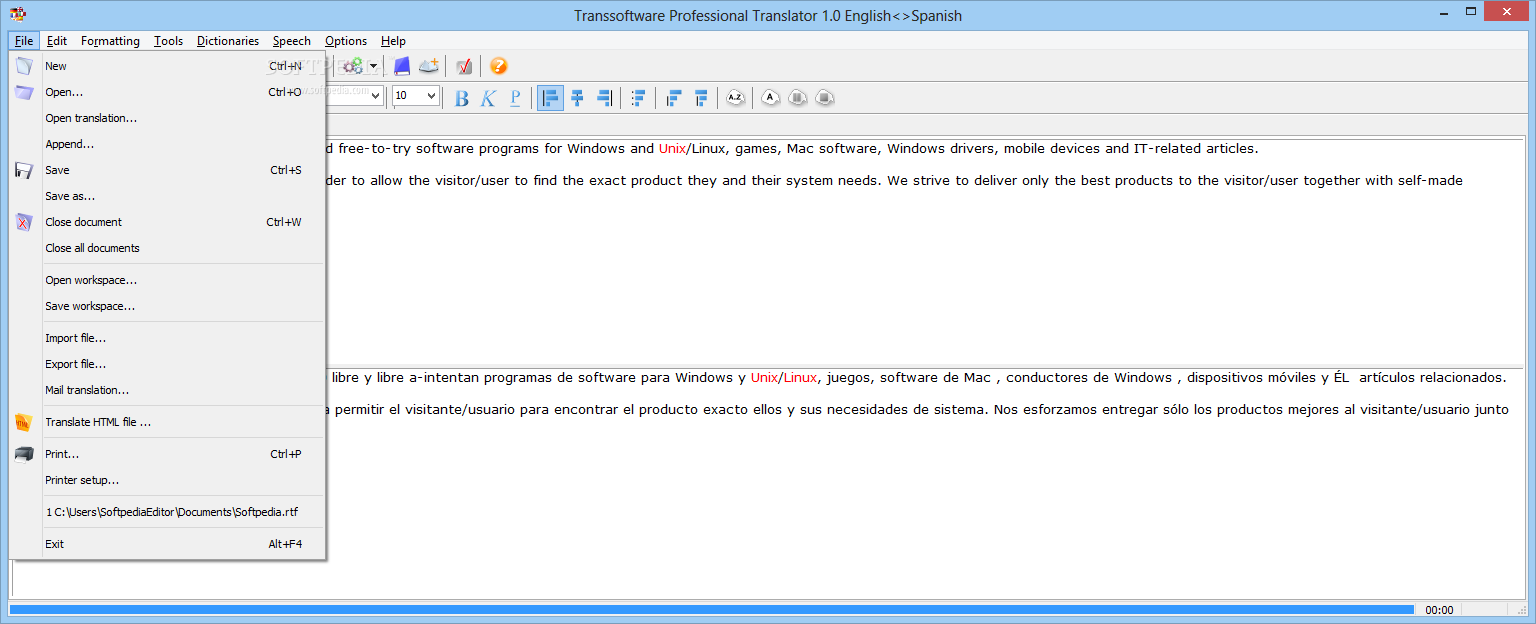Toggle bold formatting with the B icon

point(462,98)
